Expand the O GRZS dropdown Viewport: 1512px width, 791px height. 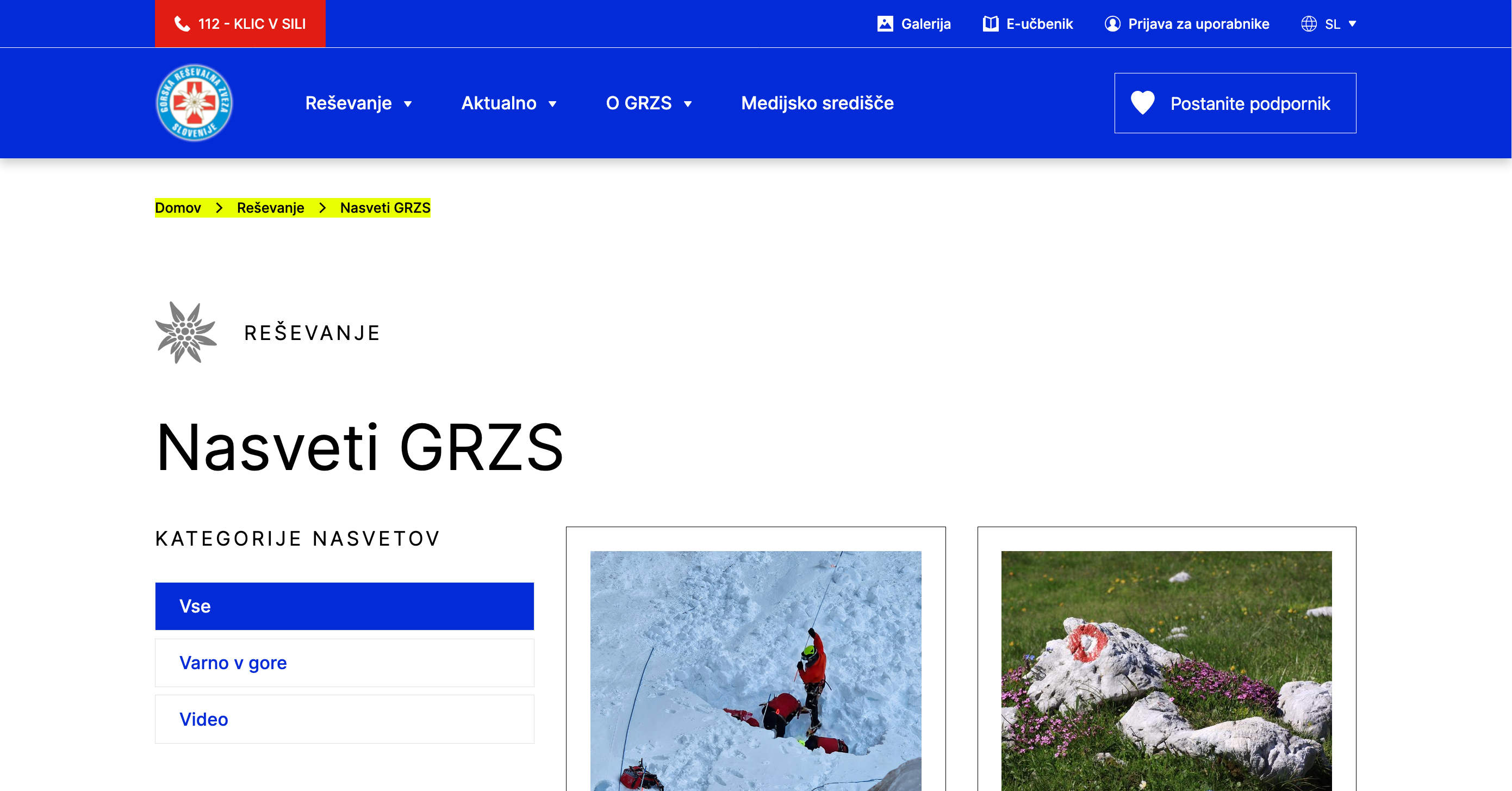(687, 104)
